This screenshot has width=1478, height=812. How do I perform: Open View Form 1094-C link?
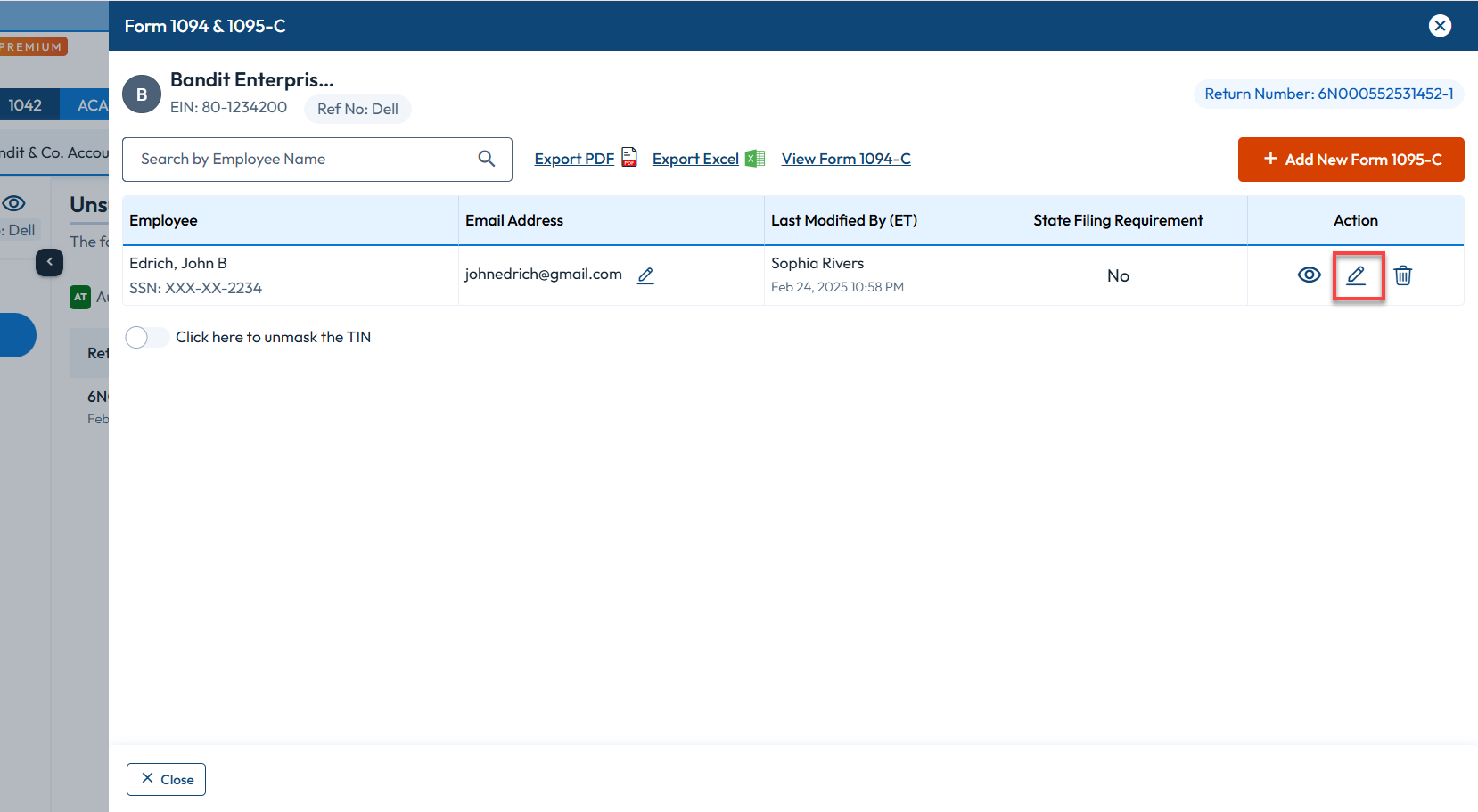[846, 159]
